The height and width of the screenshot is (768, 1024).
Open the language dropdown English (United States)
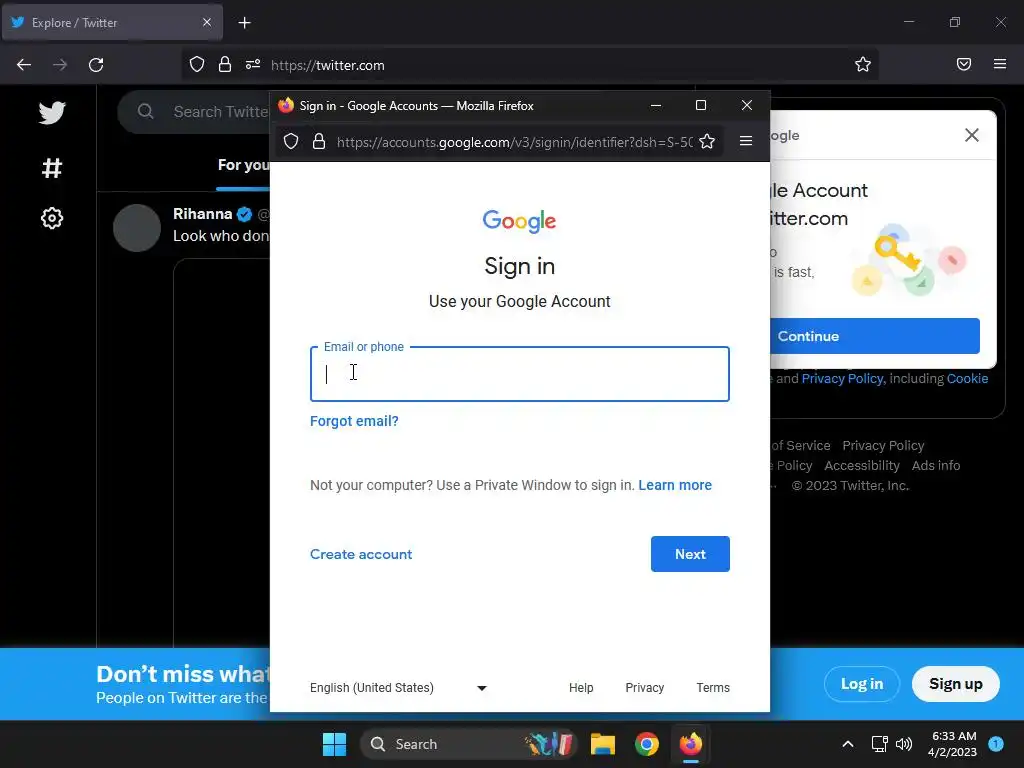point(398,688)
